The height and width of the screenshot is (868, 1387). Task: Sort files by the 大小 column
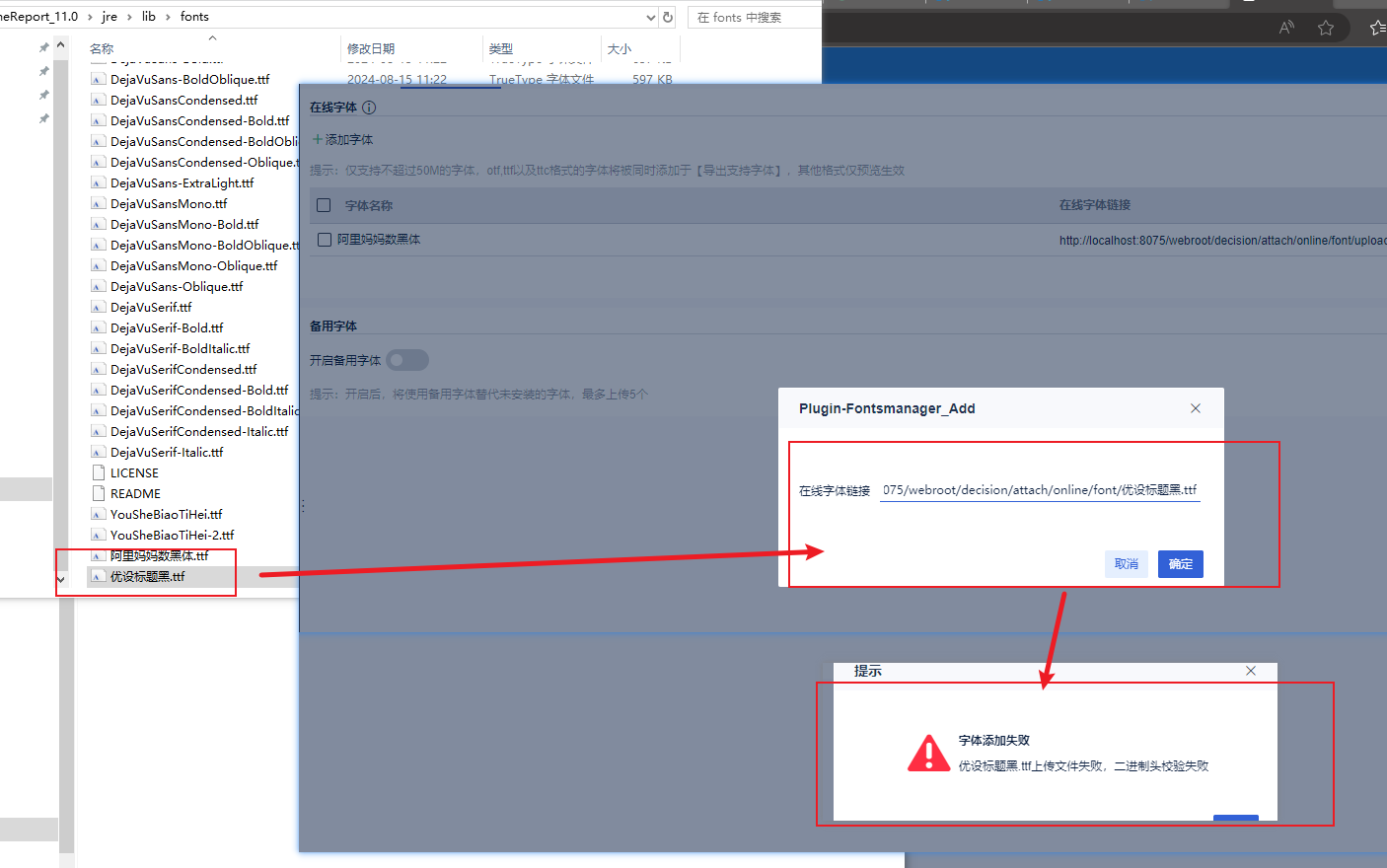[620, 48]
